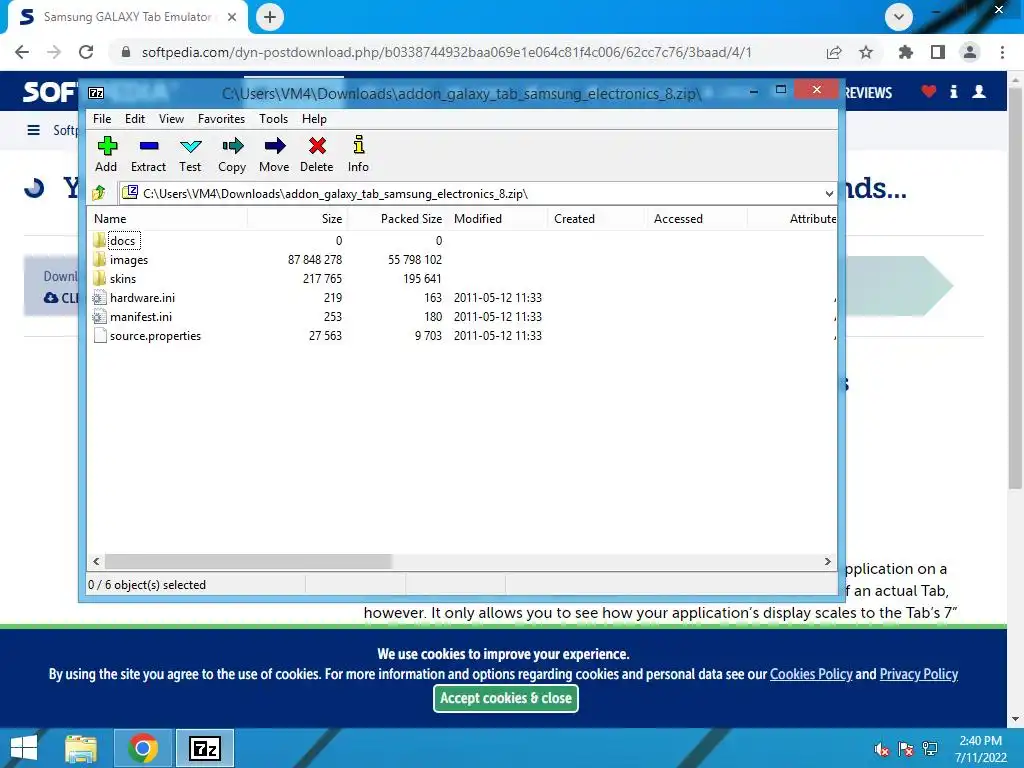The width and height of the screenshot is (1024, 768).
Task: Select the skins folder icon
Action: [x=99, y=278]
